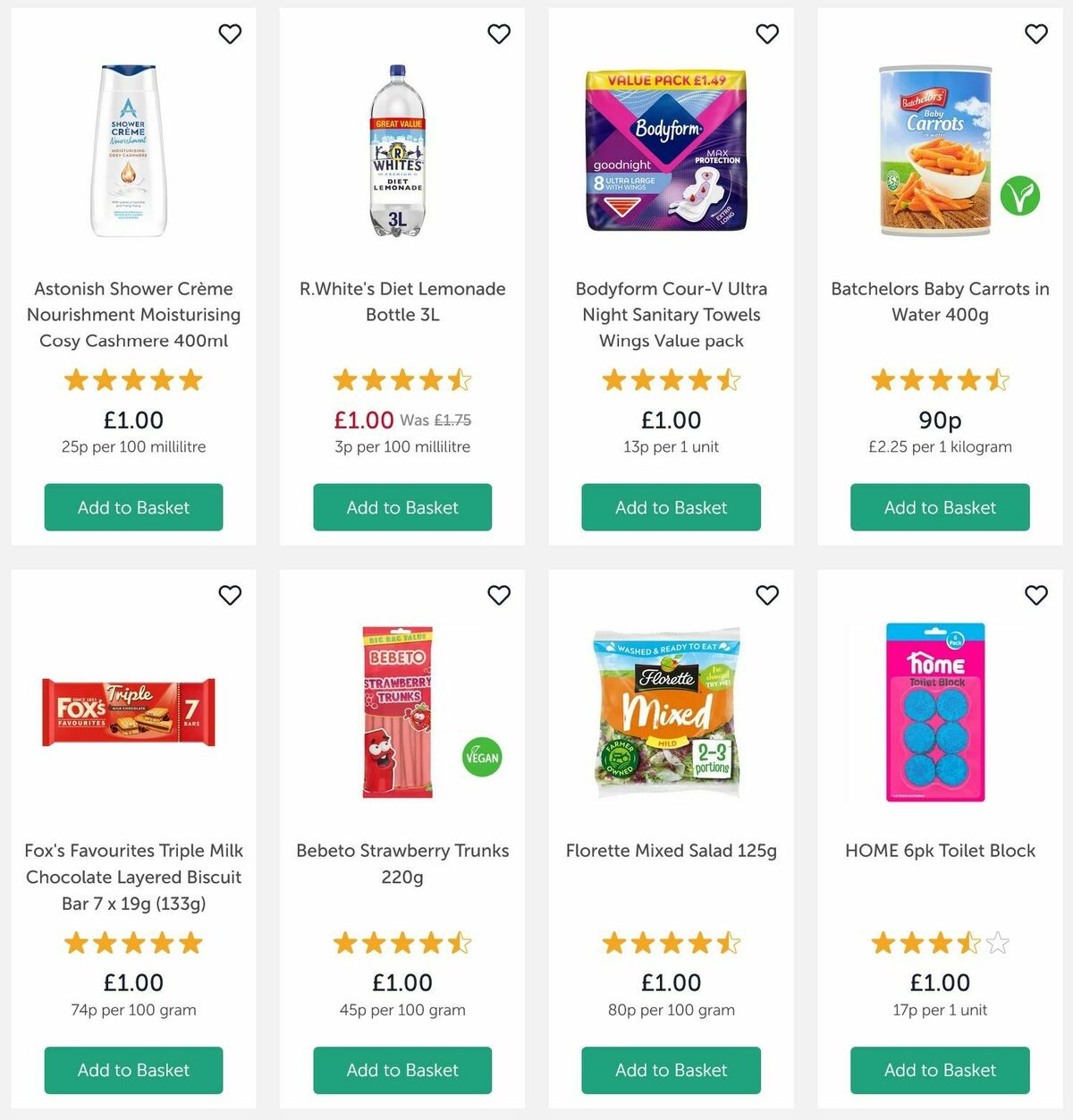This screenshot has width=1073, height=1120.
Task: Add R.White's Diet Lemonade to Basket
Action: [x=401, y=507]
